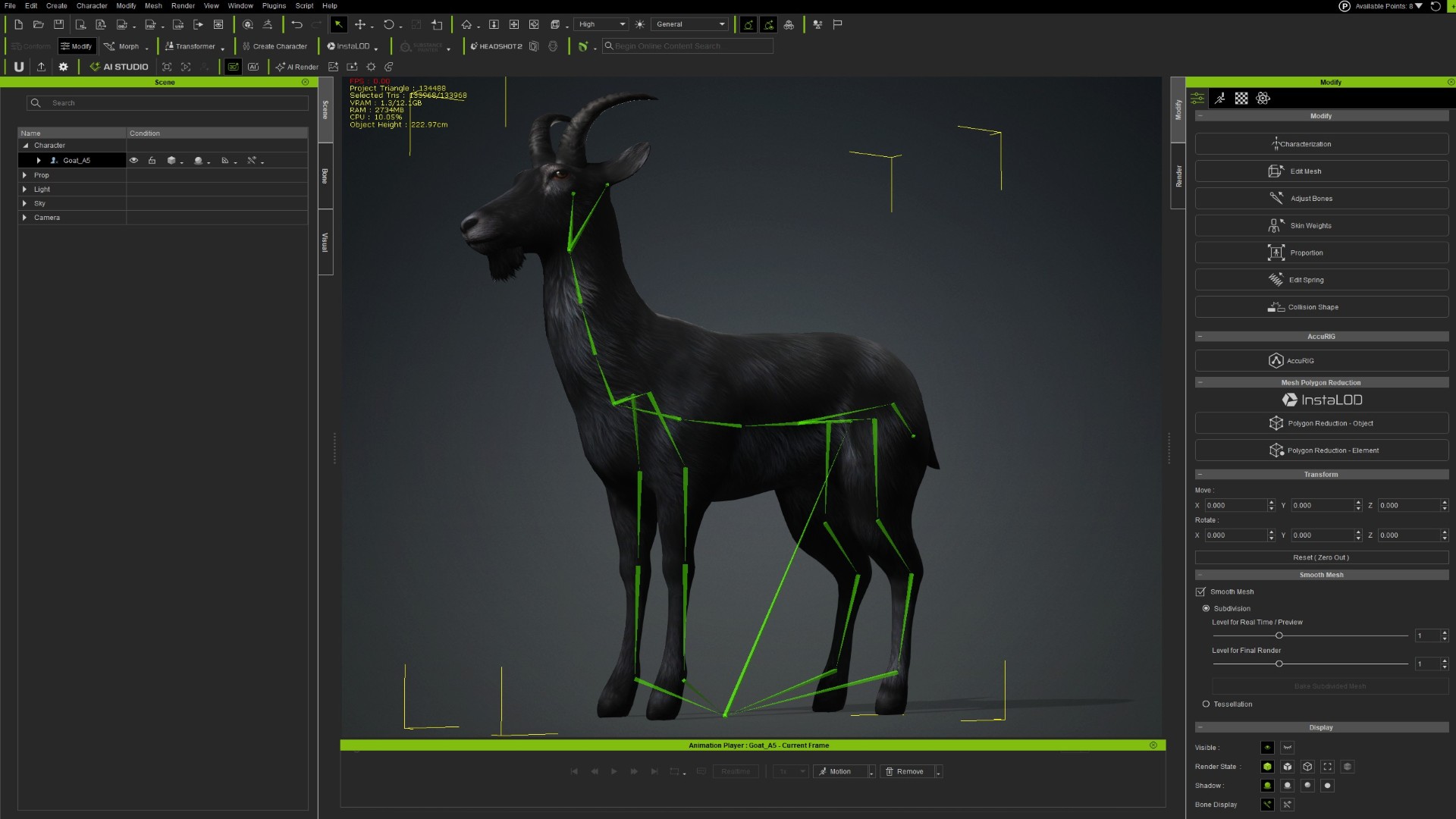Click the Proportion button

tap(1322, 253)
